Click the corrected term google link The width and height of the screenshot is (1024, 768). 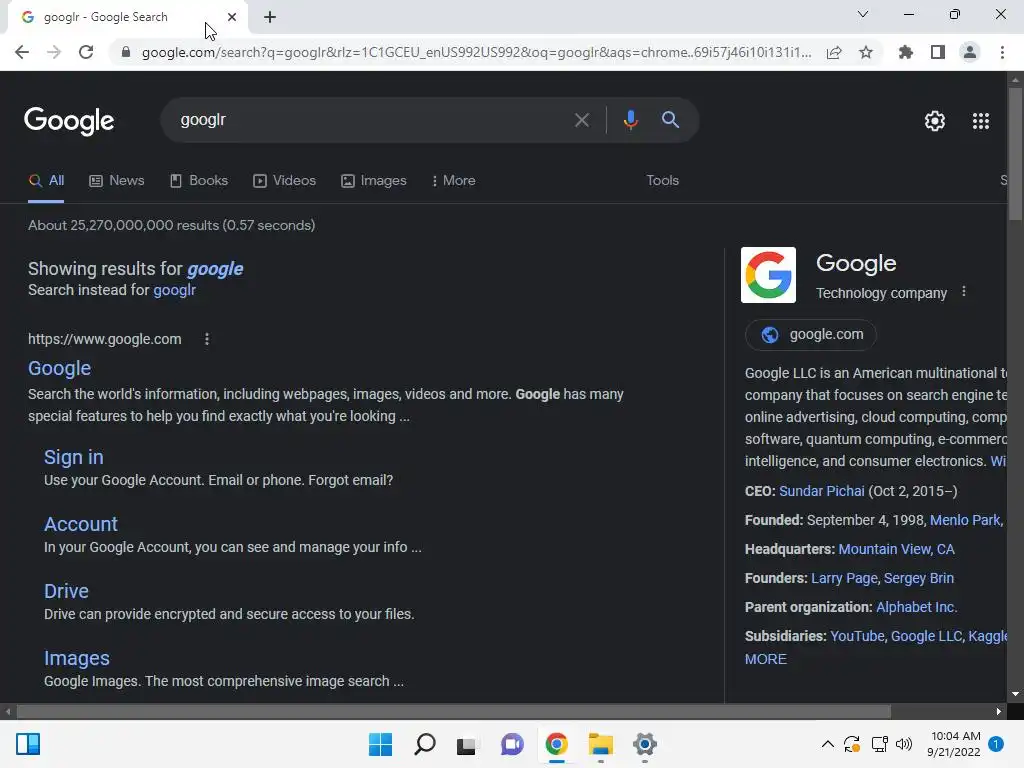215,269
